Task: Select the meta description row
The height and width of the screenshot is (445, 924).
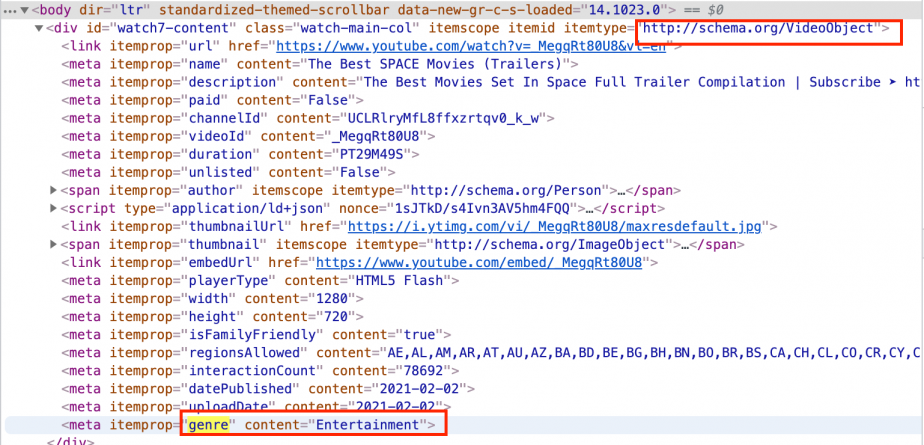Action: (x=491, y=82)
